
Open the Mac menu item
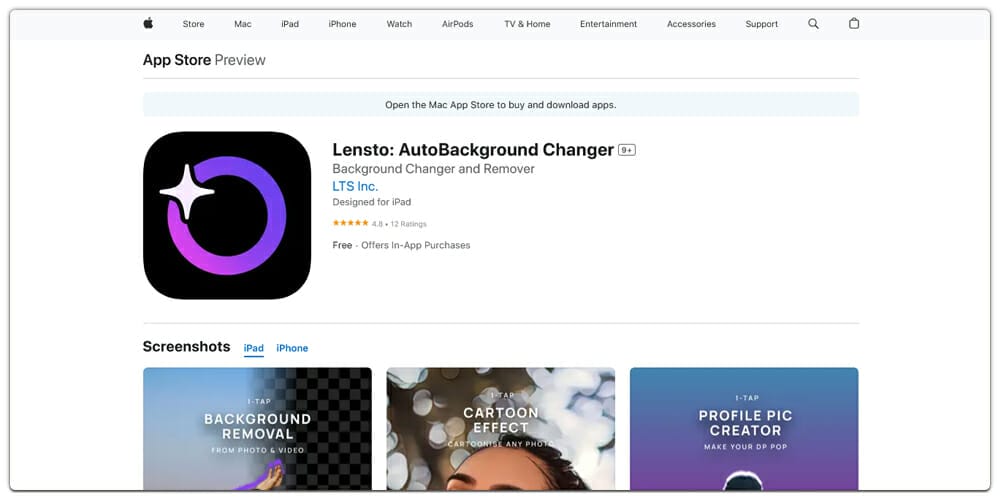[x=243, y=24]
